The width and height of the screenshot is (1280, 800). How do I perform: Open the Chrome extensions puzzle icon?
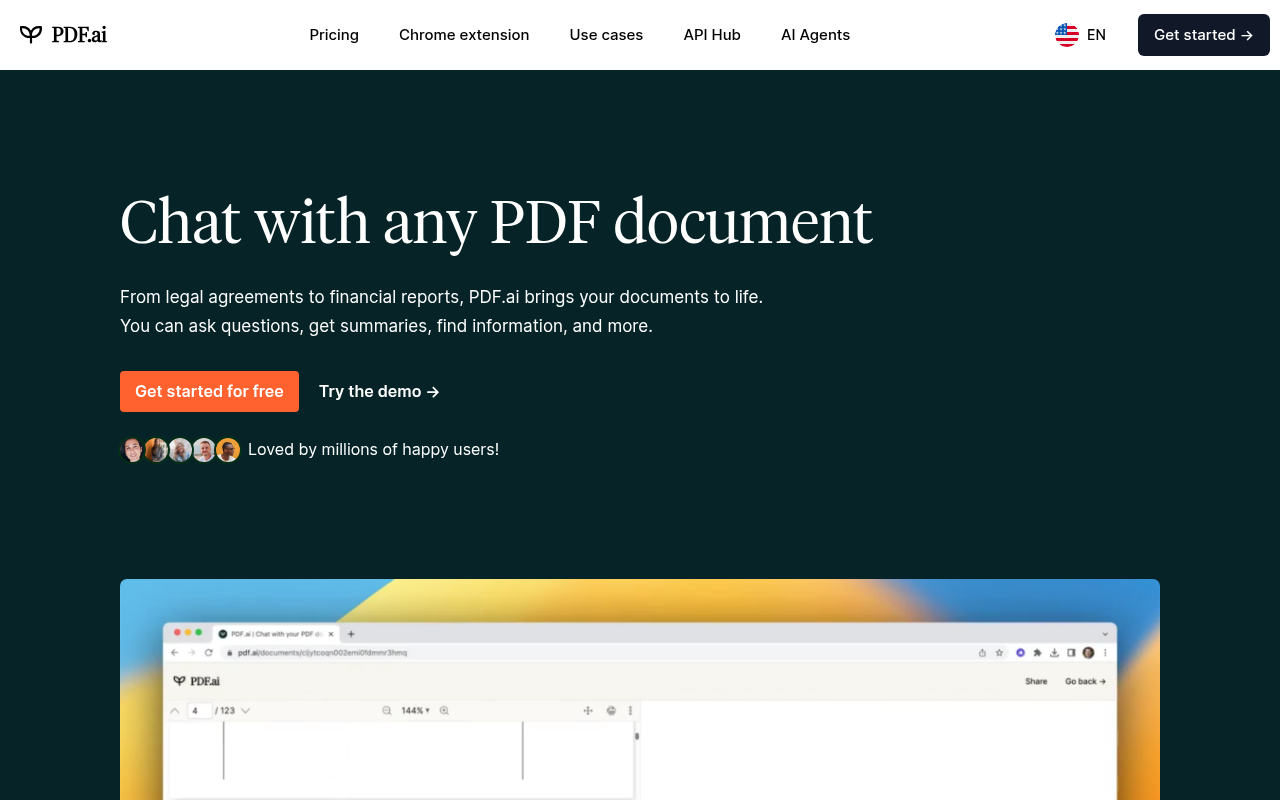coord(1036,652)
